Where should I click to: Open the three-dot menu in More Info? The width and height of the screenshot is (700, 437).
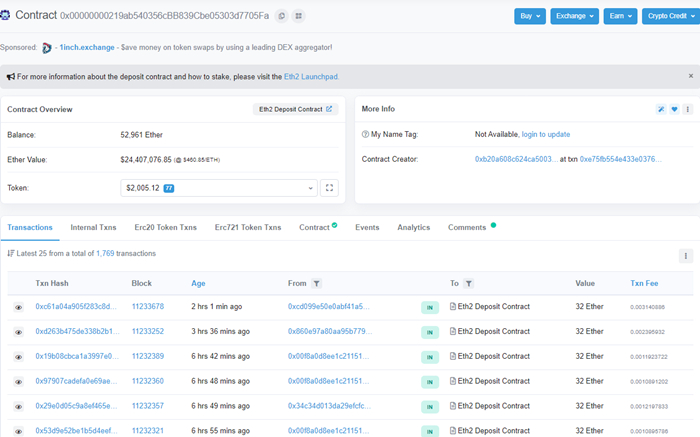click(x=687, y=109)
